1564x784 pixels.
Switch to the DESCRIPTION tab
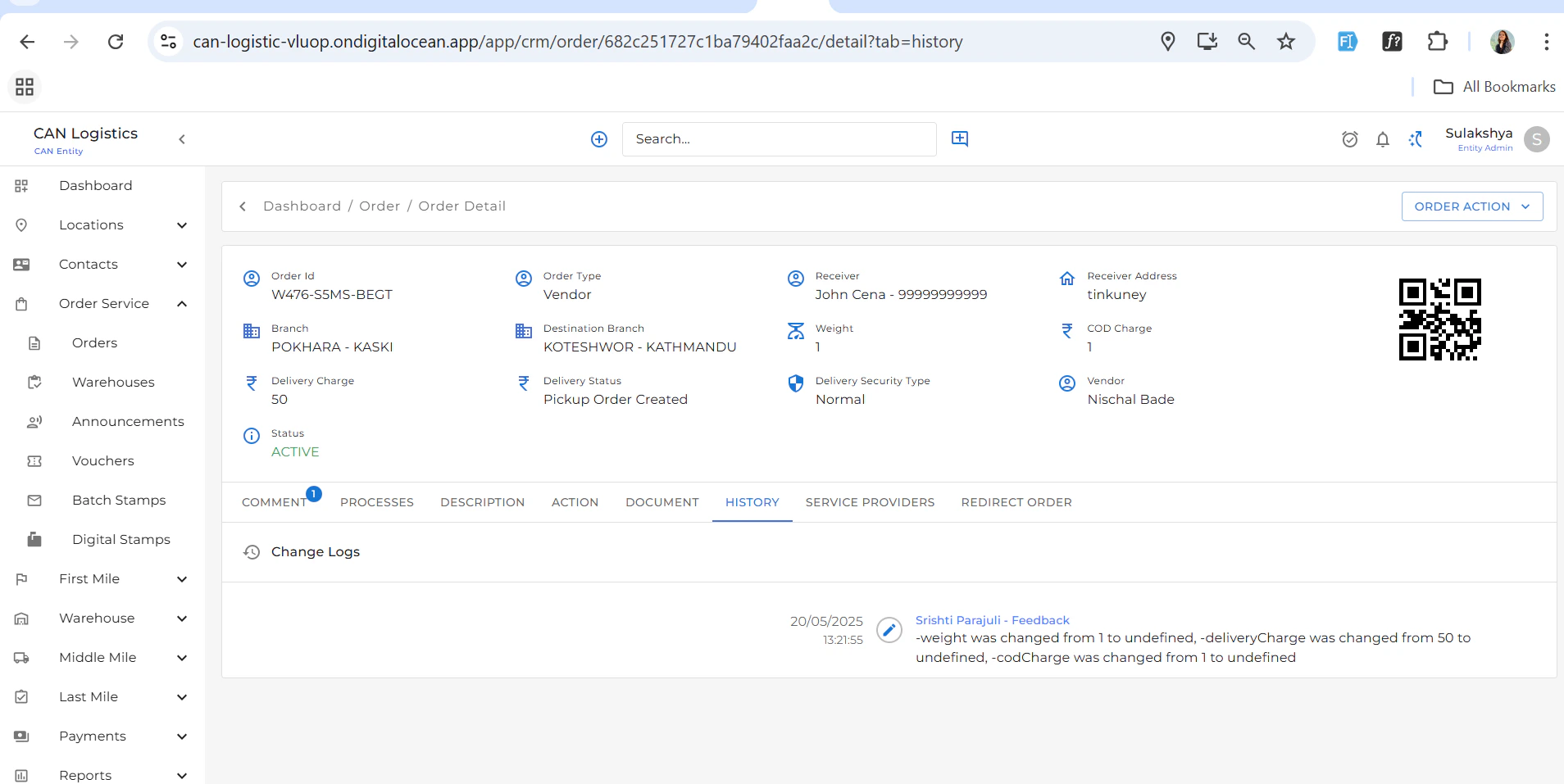[x=482, y=502]
